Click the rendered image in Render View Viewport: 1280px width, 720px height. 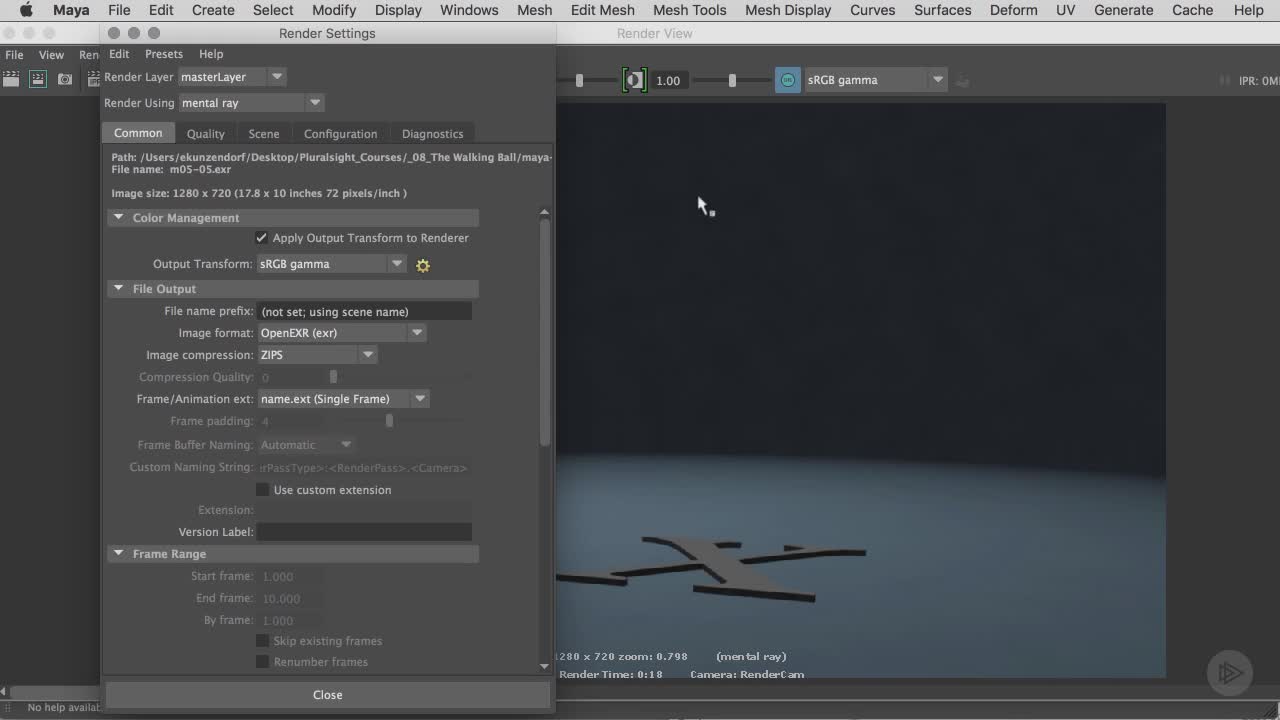(860, 390)
